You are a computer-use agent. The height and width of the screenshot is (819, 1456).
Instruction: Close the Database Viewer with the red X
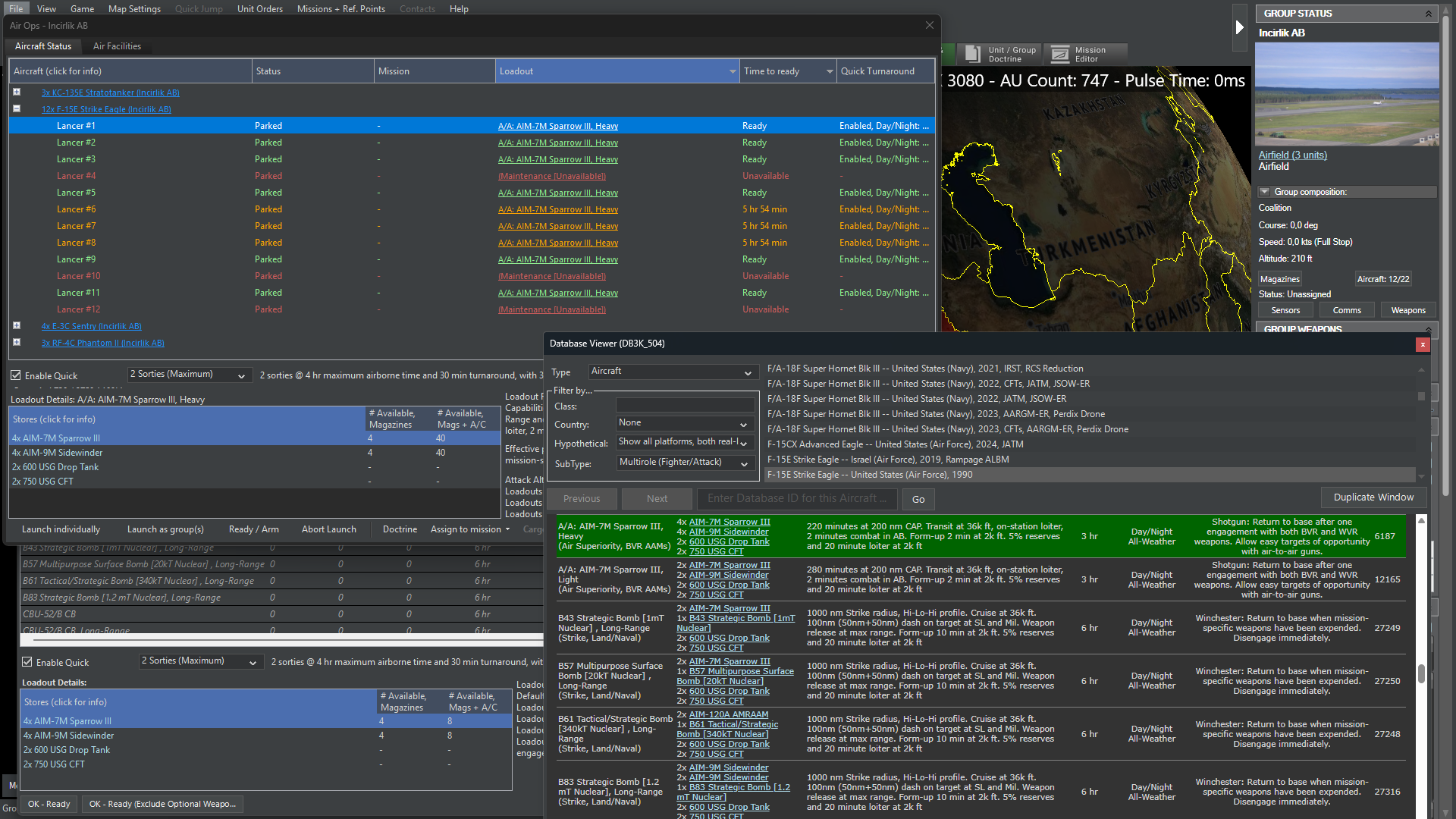tap(1423, 344)
